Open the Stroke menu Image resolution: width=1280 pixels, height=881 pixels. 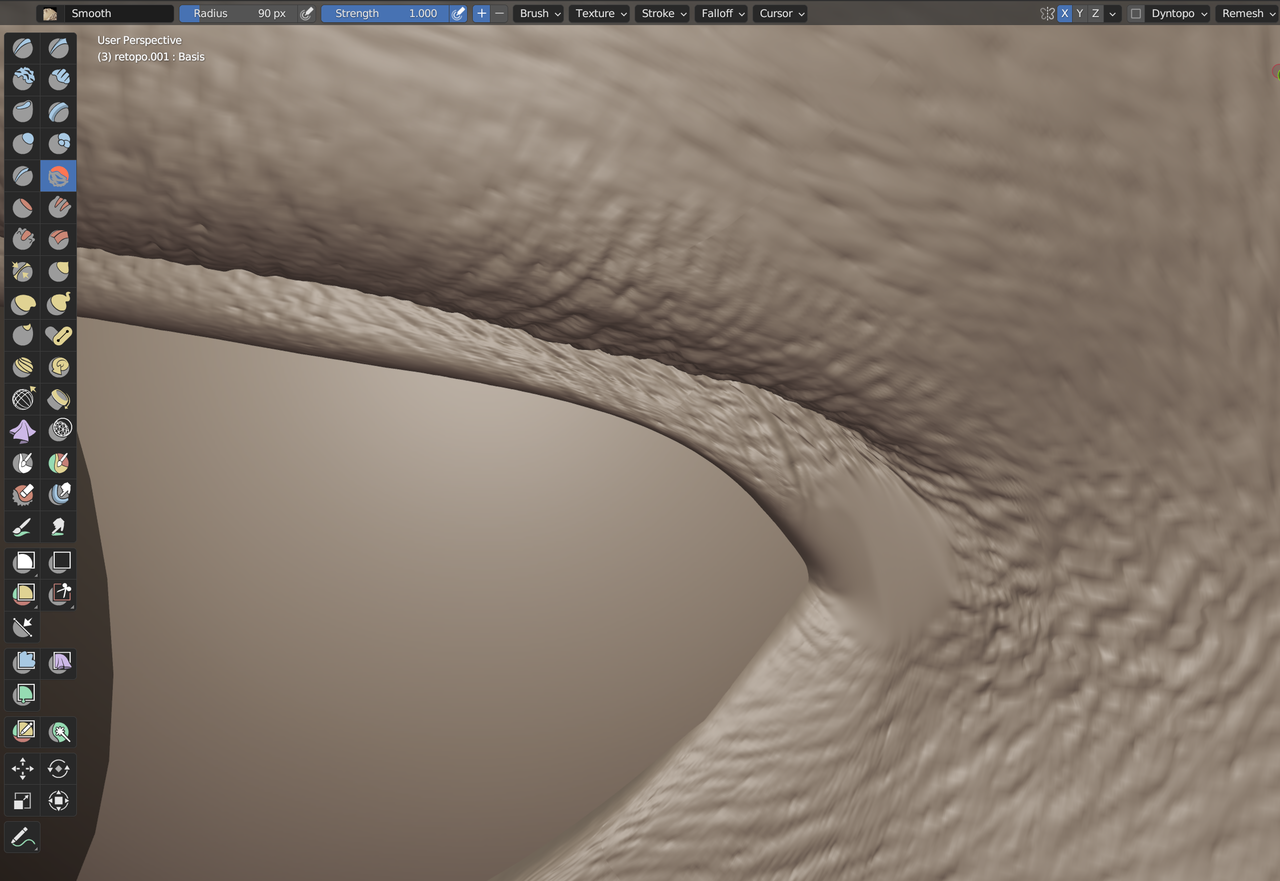(661, 13)
